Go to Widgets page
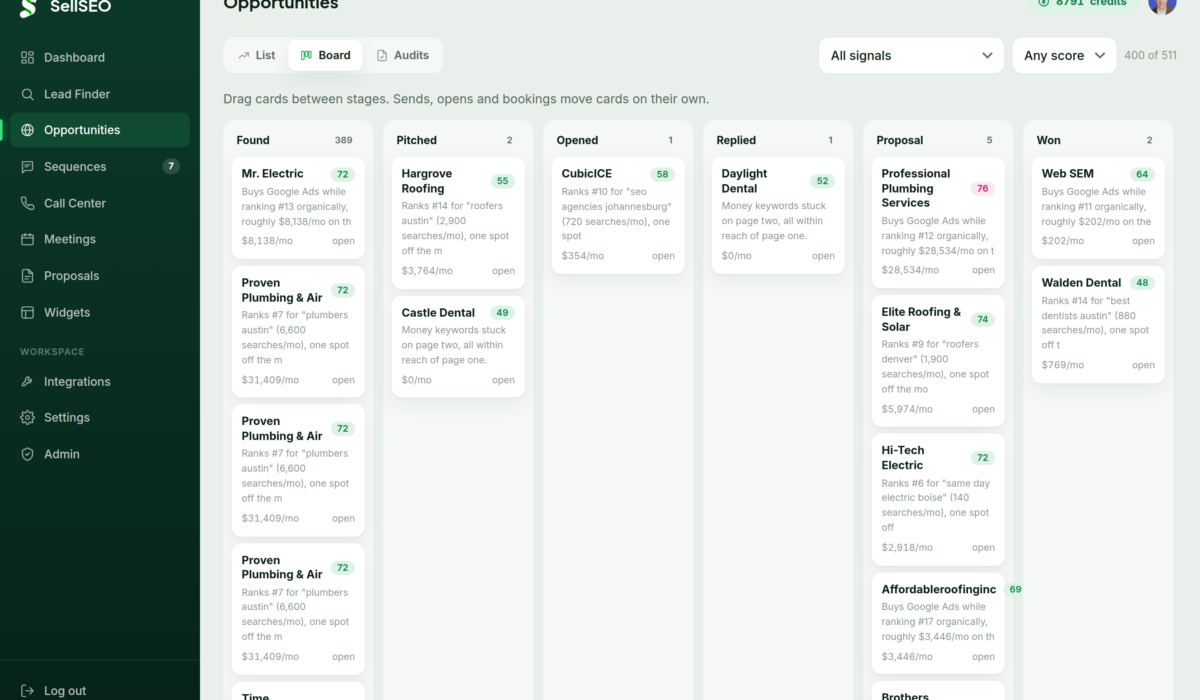Image resolution: width=1200 pixels, height=700 pixels. coord(100,312)
